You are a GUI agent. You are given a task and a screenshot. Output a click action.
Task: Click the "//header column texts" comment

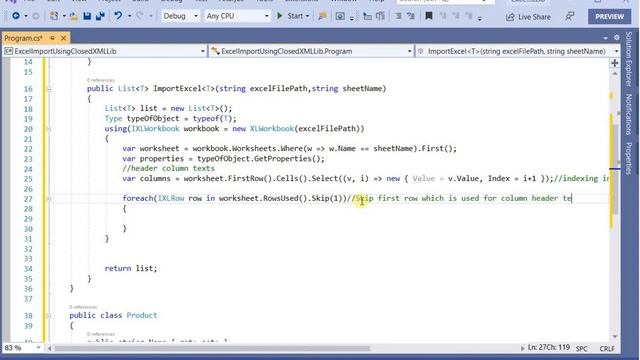pos(168,169)
